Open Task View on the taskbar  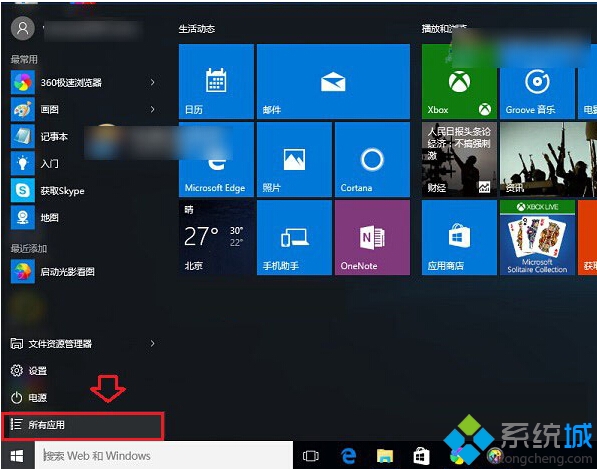coord(310,456)
